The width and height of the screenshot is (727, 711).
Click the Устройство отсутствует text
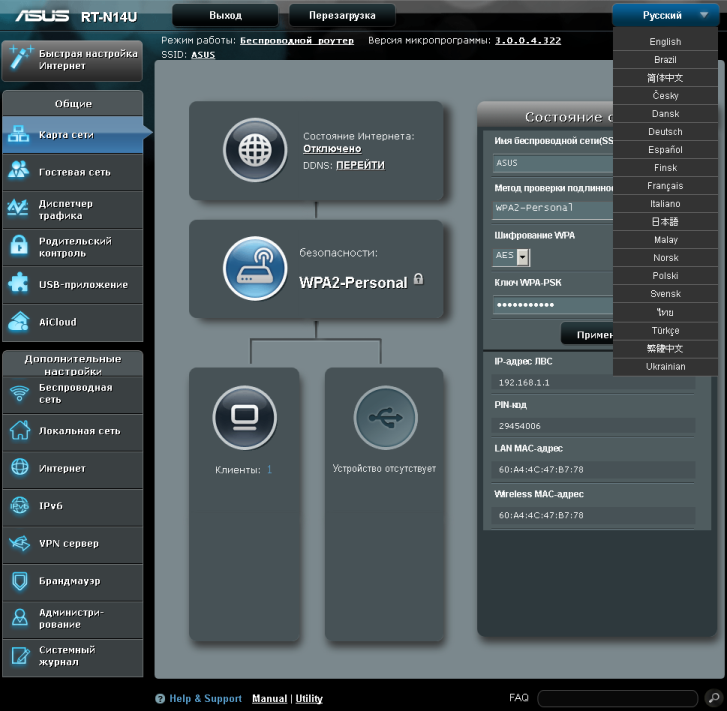coord(384,468)
